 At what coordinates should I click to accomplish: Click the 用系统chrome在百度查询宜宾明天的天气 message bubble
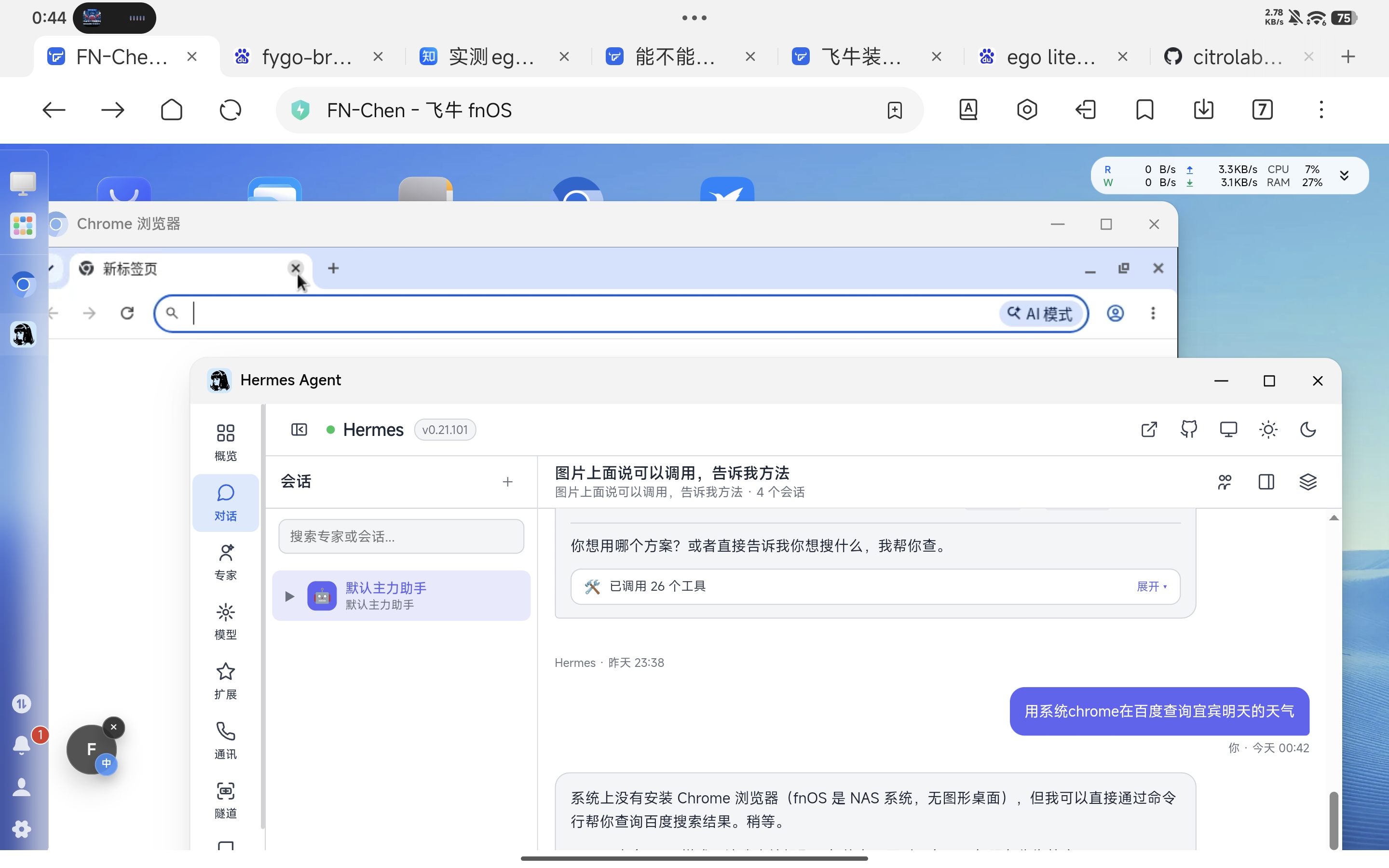[x=1159, y=711]
